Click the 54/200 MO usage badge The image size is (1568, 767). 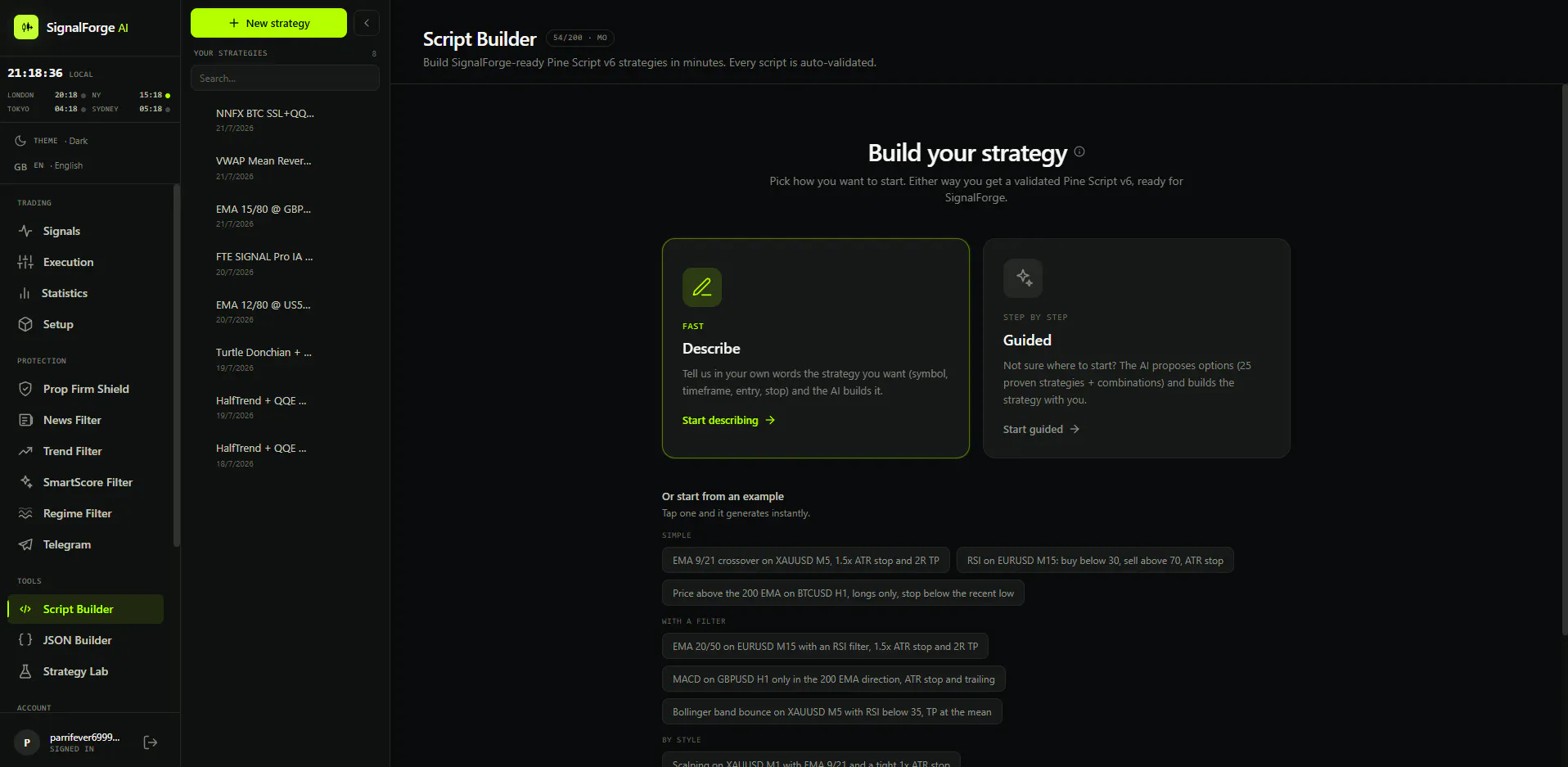[579, 38]
